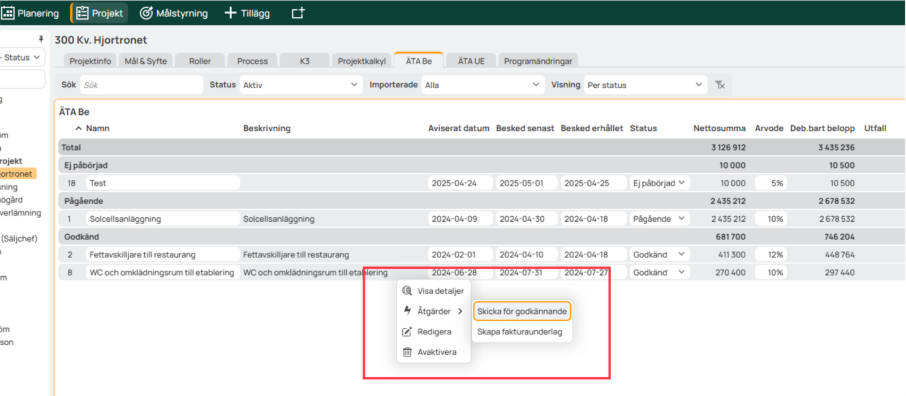The width and height of the screenshot is (906, 396).
Task: Click total nettosumma 3 126 912
Action: click(728, 147)
